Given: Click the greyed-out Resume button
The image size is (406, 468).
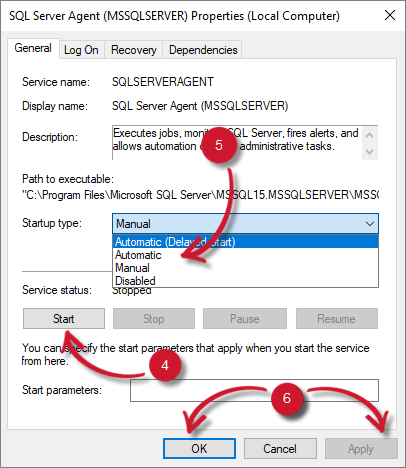Looking at the screenshot, I should 337,319.
